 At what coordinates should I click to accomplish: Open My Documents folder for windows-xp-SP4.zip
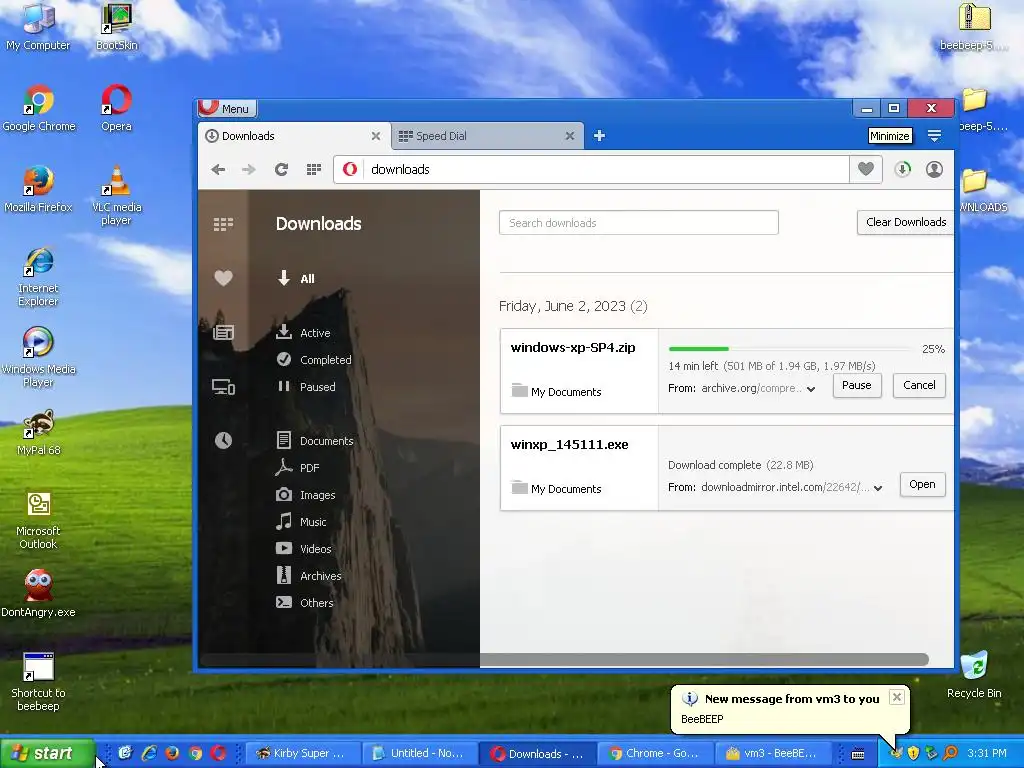(556, 391)
